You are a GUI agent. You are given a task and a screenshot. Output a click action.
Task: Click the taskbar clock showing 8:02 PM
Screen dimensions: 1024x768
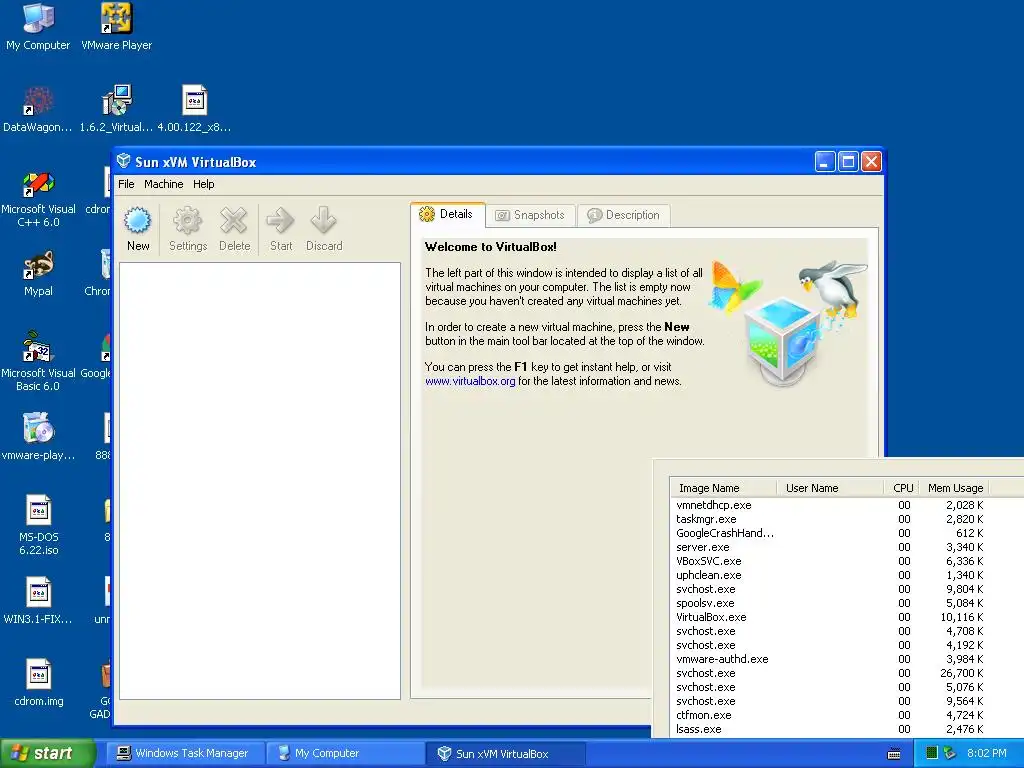(986, 753)
